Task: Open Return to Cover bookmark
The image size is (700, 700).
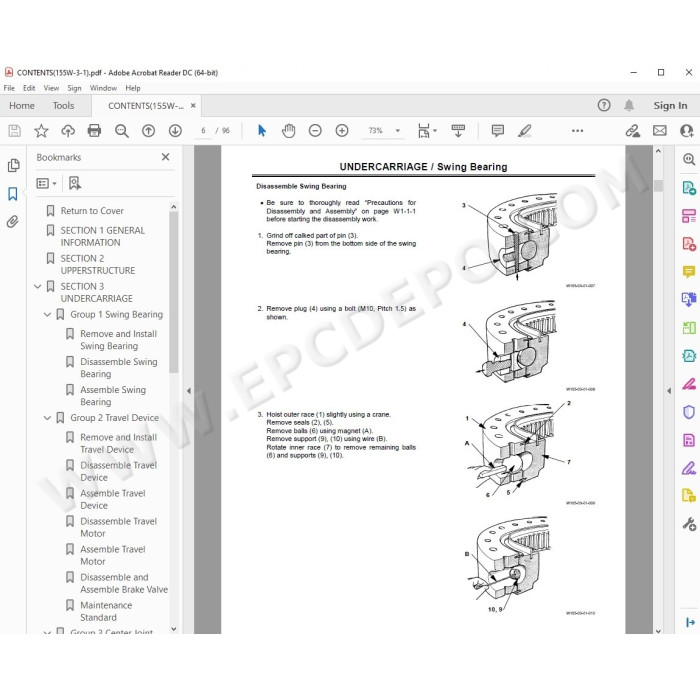Action: 92,211
